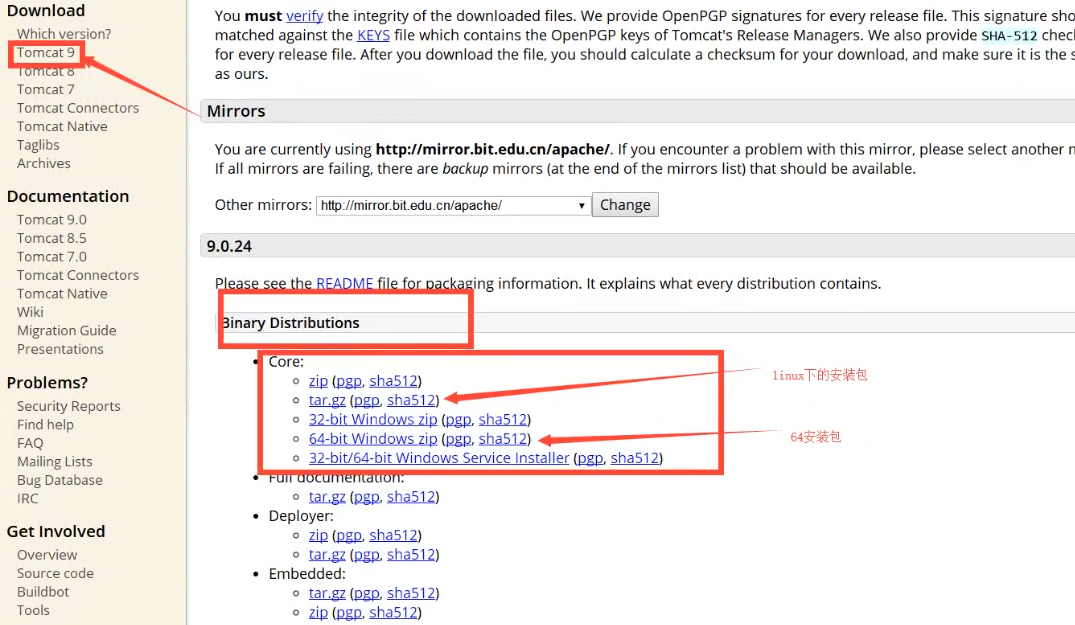Open the Buildbot link

coord(43,592)
